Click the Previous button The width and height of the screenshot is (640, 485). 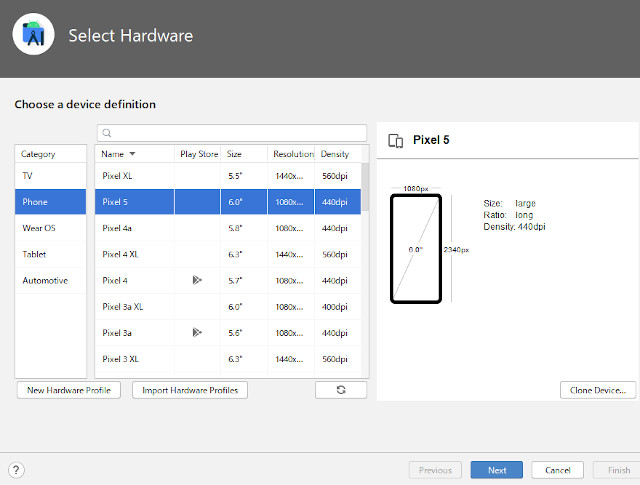coord(435,470)
